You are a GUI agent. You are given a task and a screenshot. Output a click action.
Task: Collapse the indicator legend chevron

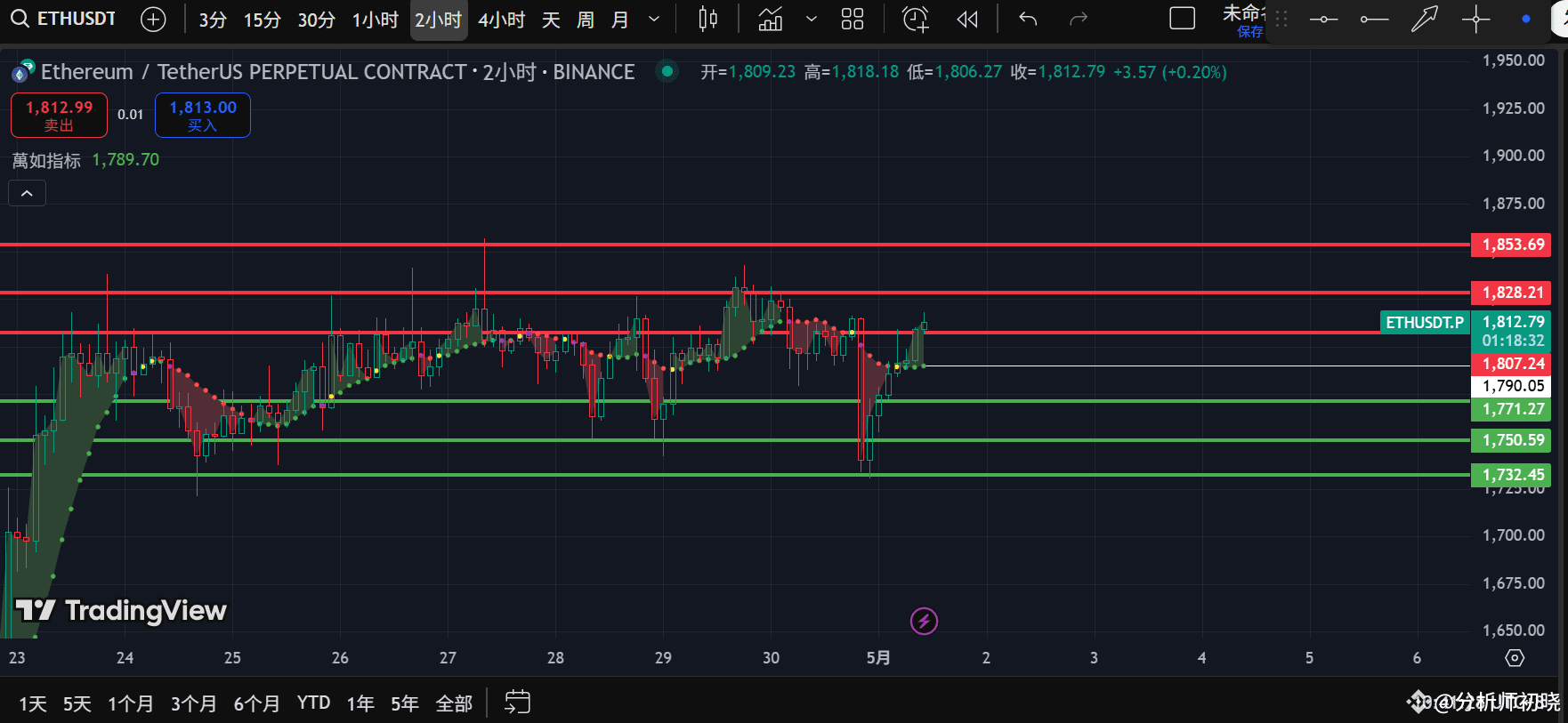28,193
